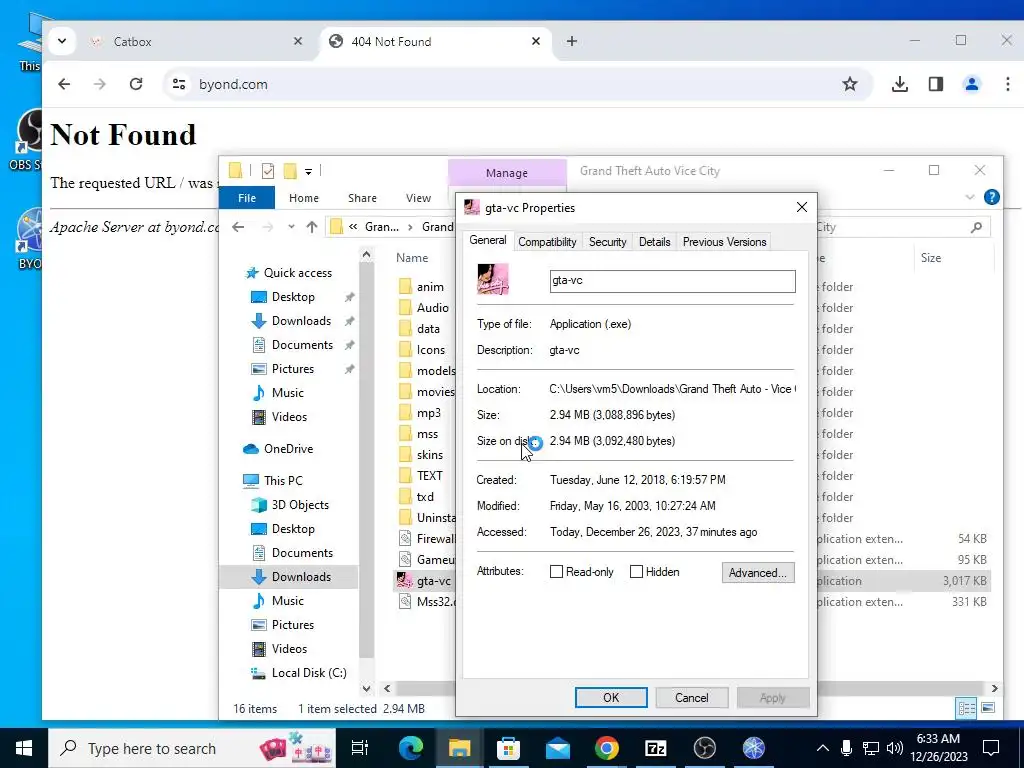Viewport: 1024px width, 768px height.
Task: Confirm Properties dialog with OK
Action: [x=611, y=697]
